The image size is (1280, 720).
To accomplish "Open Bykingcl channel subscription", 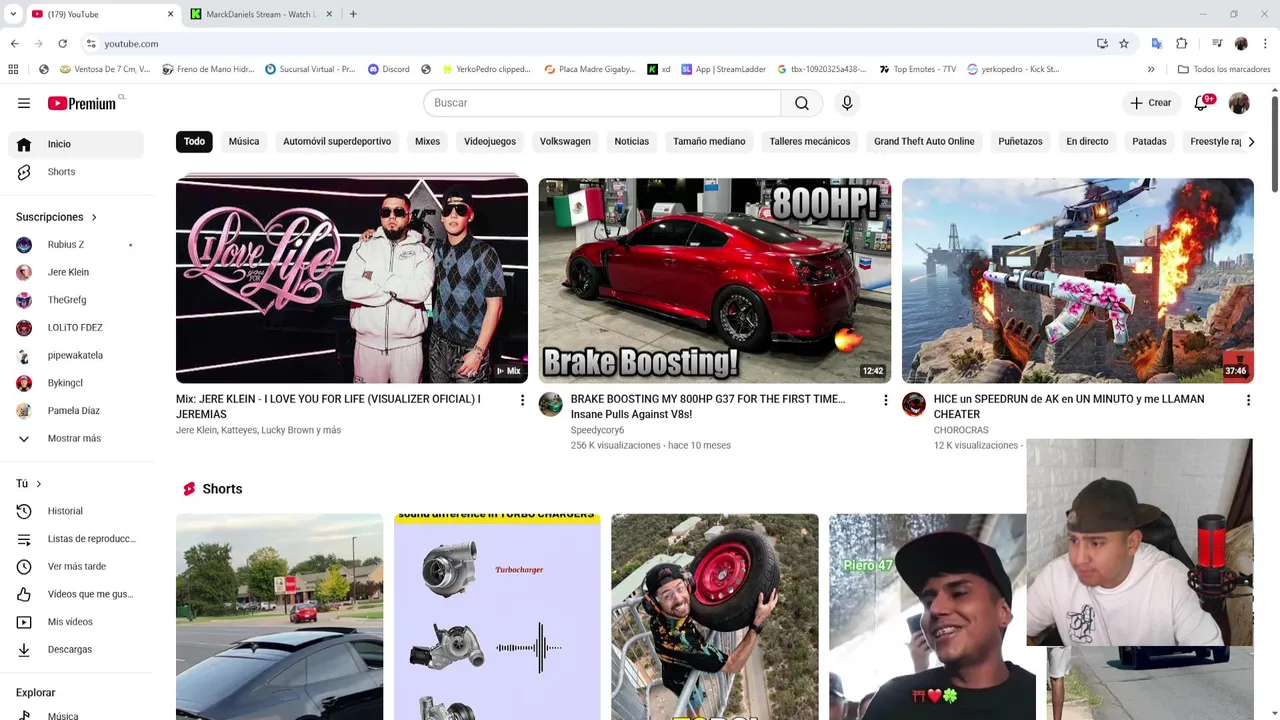I will pyautogui.click(x=76, y=383).
